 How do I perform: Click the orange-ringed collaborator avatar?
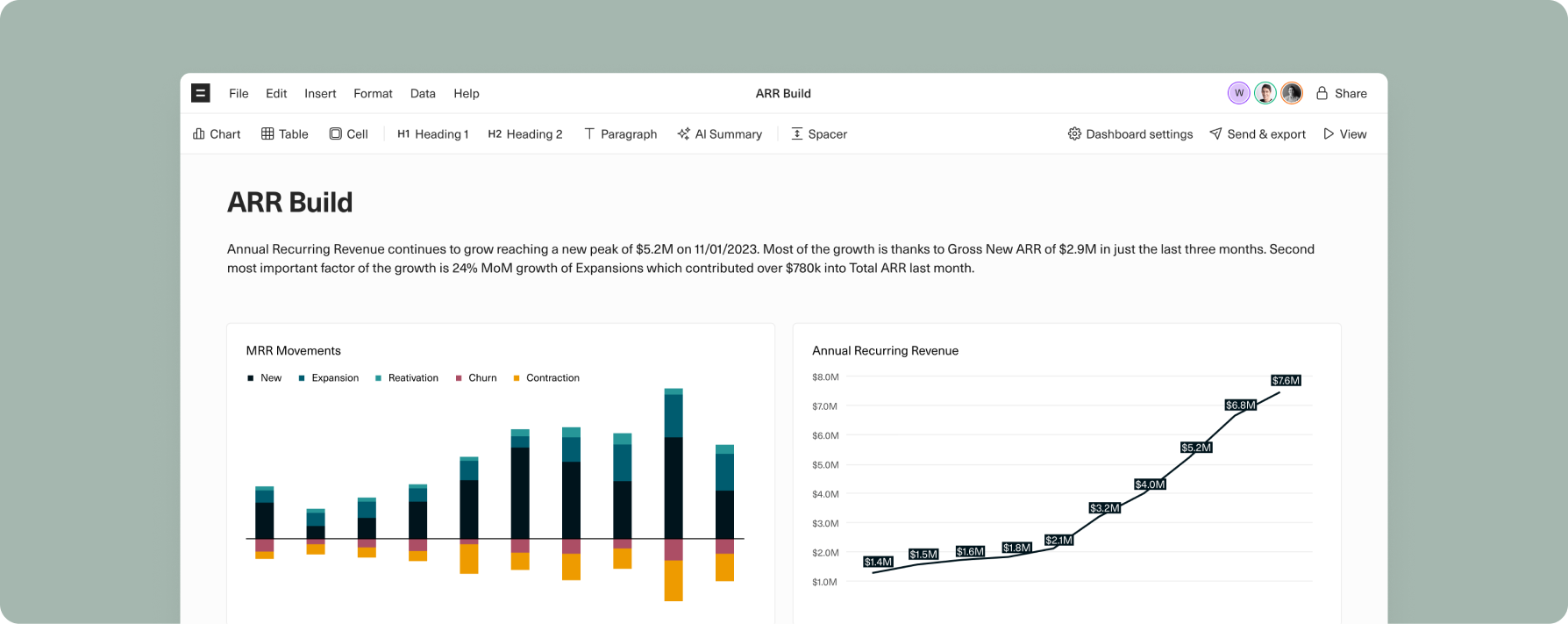click(1292, 93)
